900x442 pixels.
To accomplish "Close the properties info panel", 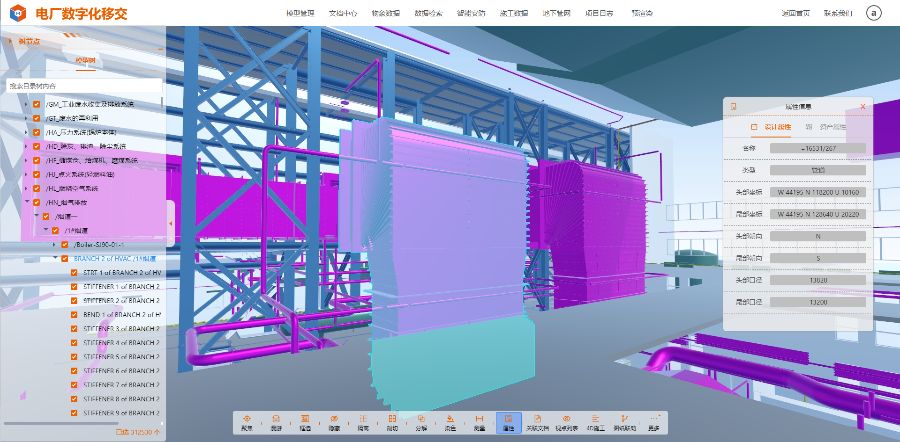I will pyautogui.click(x=863, y=106).
